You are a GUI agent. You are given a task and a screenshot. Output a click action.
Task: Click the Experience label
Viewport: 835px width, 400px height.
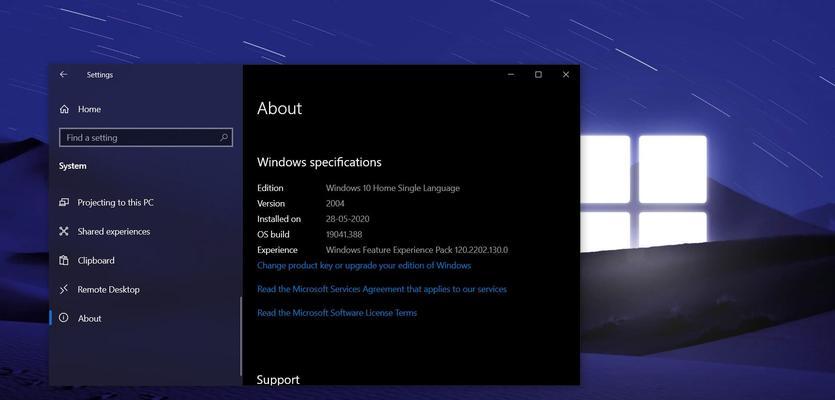277,250
